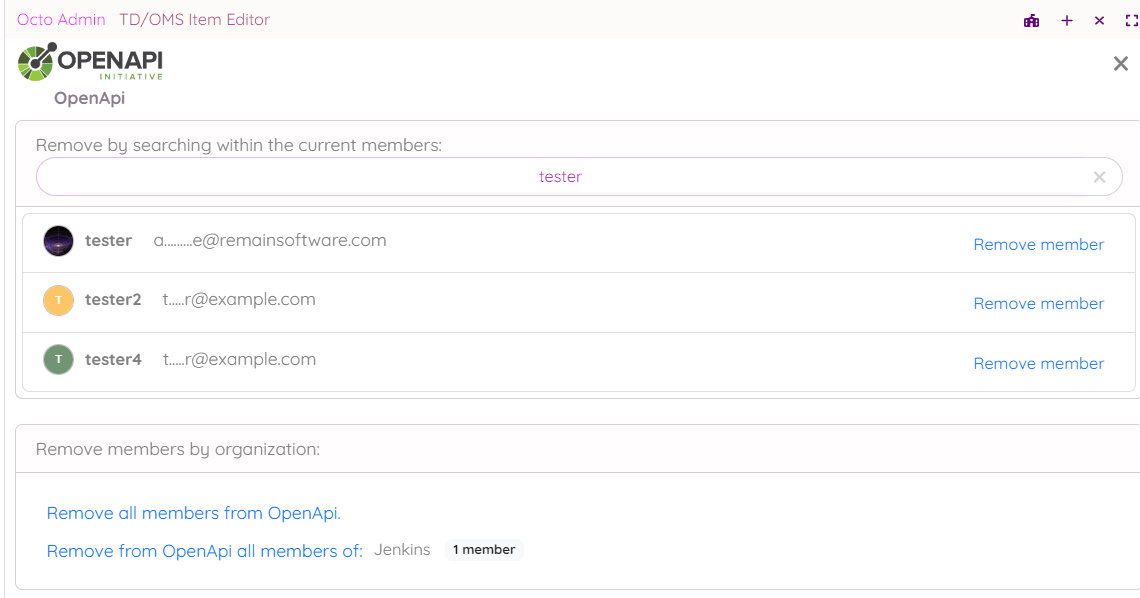This screenshot has height=598, width=1140.
Task: Click the 1 member badge
Action: click(x=484, y=550)
